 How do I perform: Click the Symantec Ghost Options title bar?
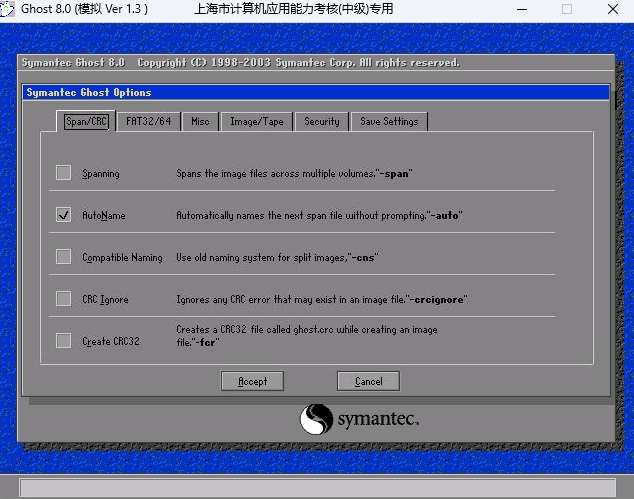[316, 92]
